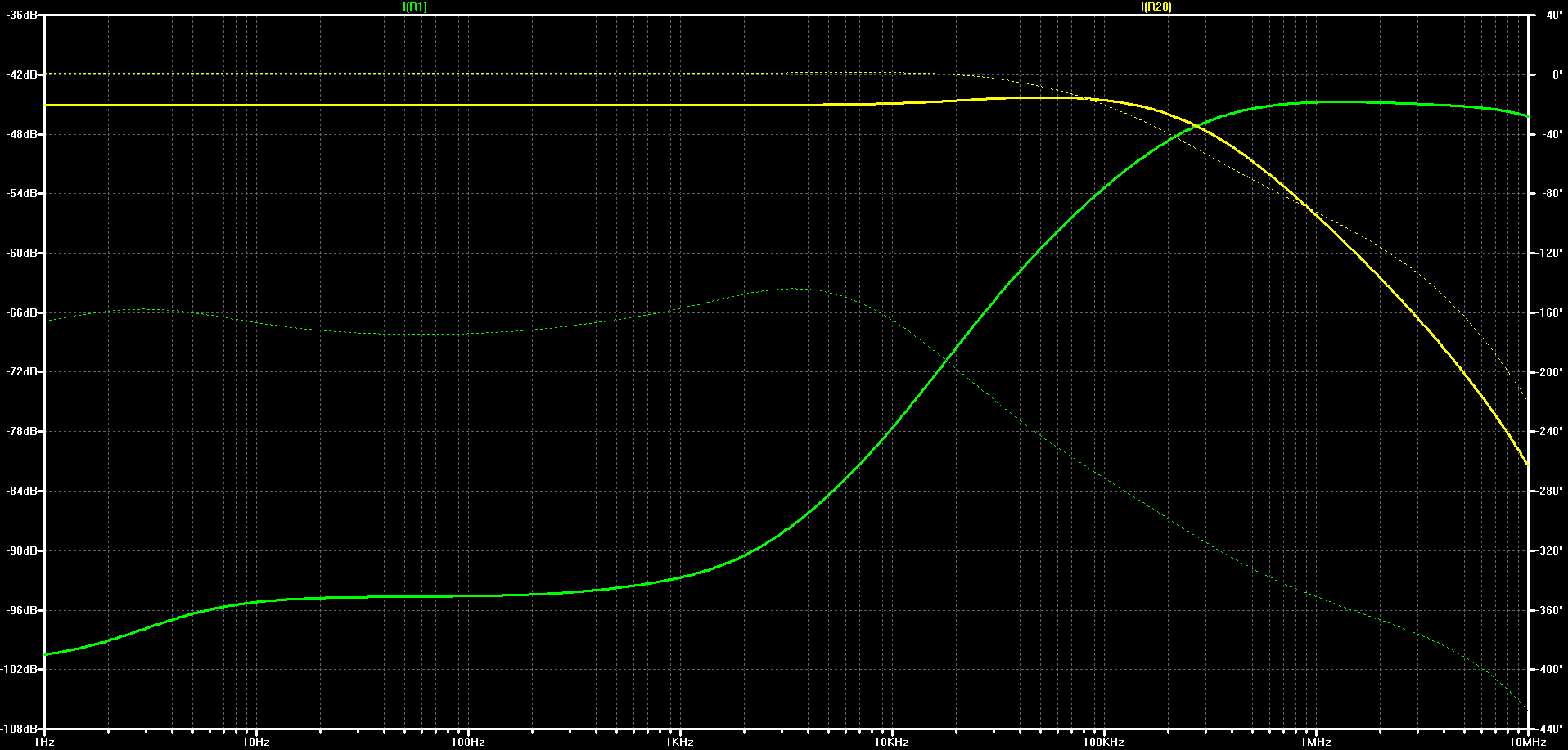Image resolution: width=1568 pixels, height=750 pixels.
Task: Click the 0° phase axis label
Action: point(1557,74)
